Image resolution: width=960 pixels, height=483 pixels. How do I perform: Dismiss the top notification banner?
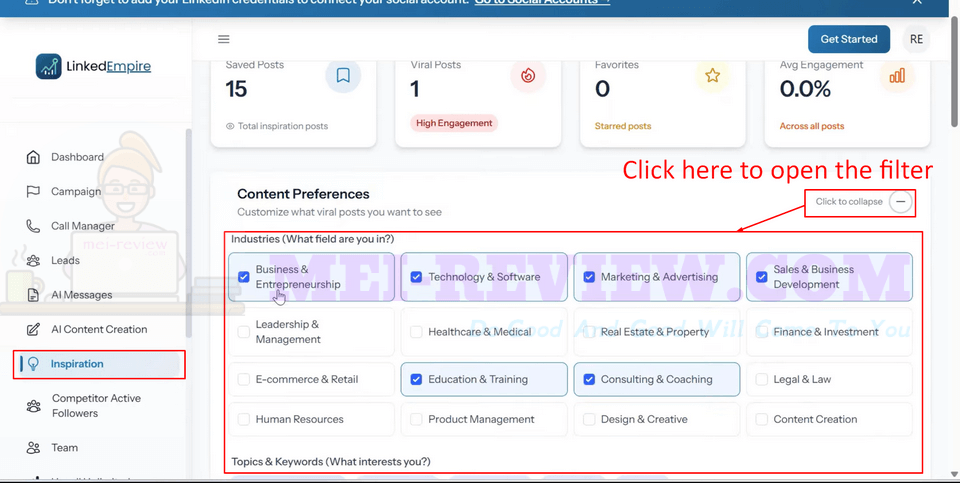point(917,2)
